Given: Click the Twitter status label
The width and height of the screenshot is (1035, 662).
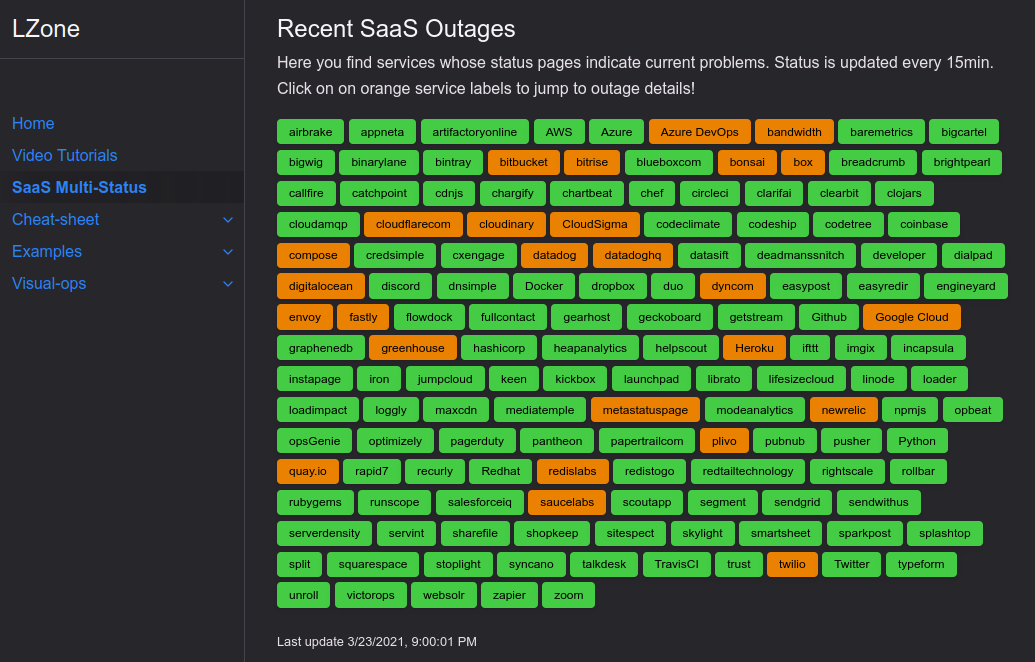Looking at the screenshot, I should [851, 564].
